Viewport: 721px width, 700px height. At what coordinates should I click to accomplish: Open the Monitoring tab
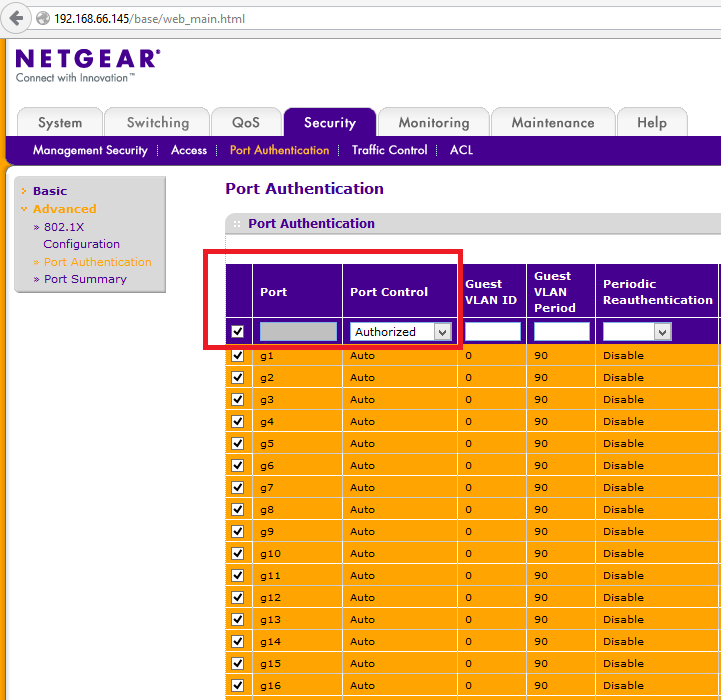[x=433, y=123]
